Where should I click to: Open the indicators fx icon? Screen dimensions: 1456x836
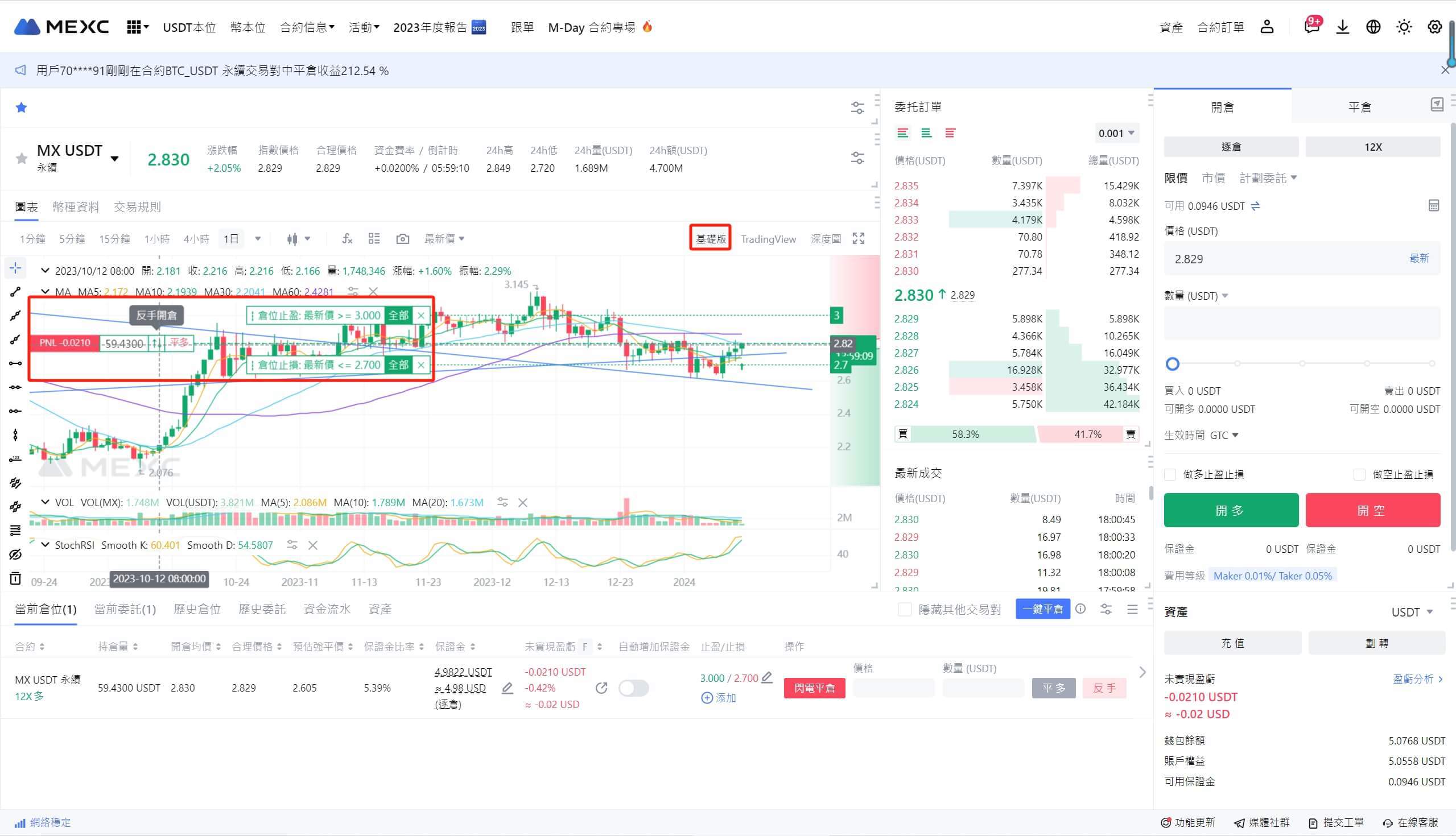coord(347,239)
